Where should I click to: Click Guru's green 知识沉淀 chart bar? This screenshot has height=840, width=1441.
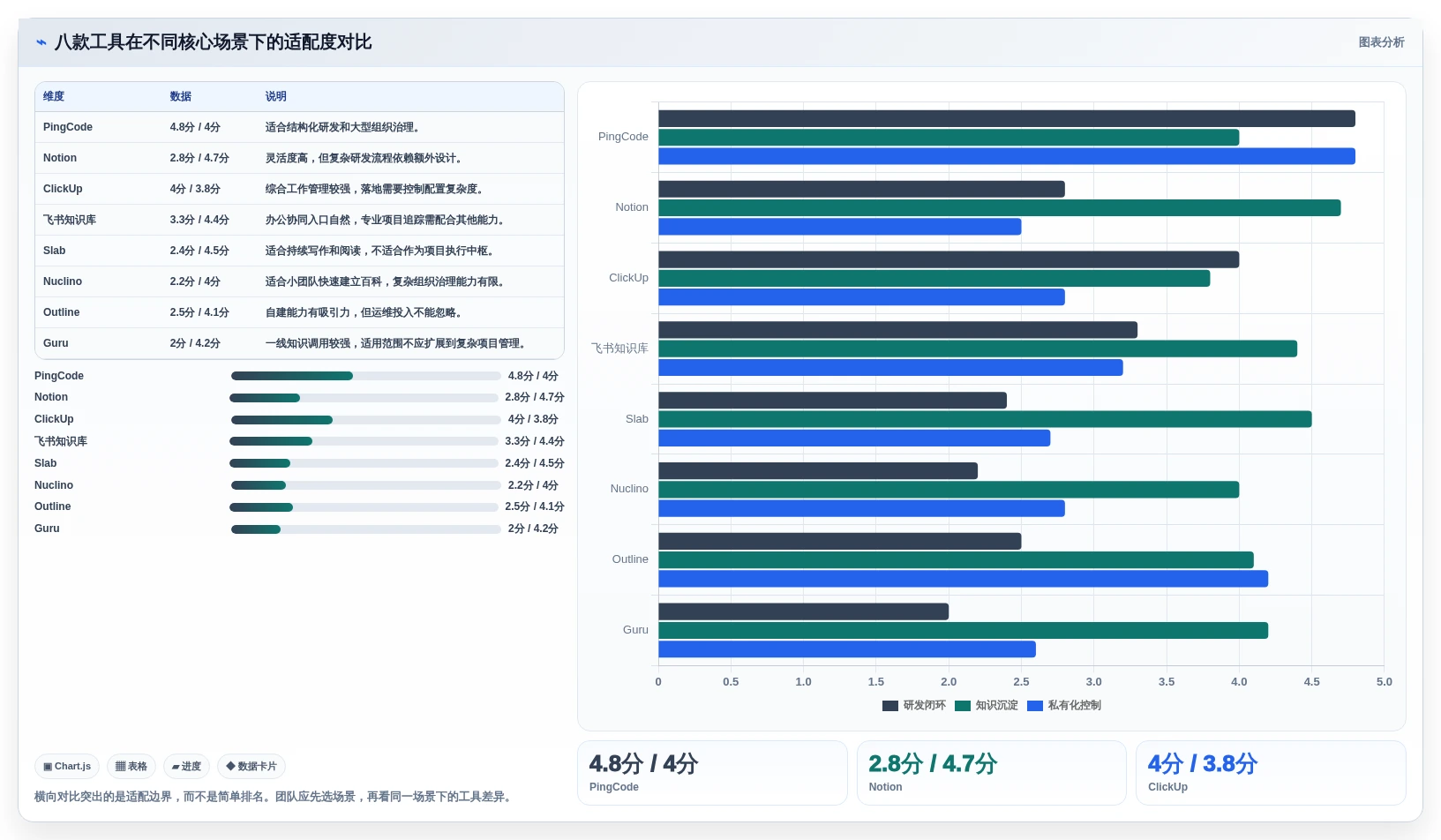click(x=963, y=630)
